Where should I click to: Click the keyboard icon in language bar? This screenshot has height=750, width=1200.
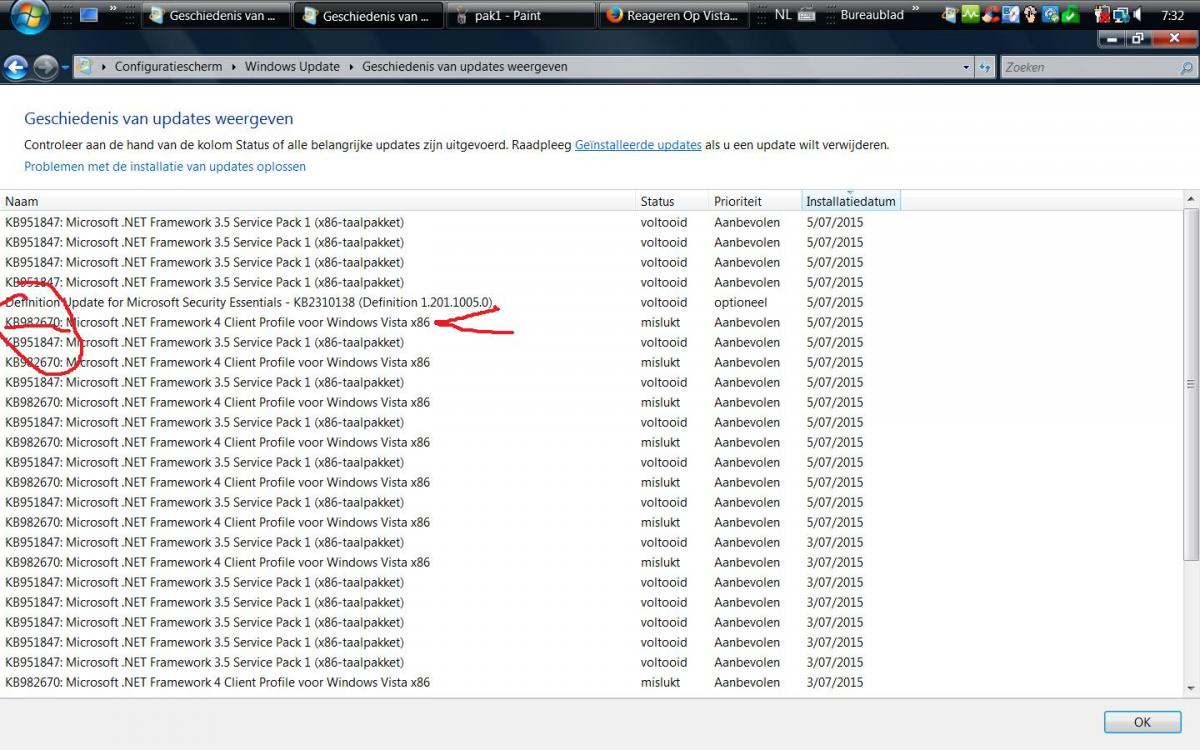tap(807, 15)
